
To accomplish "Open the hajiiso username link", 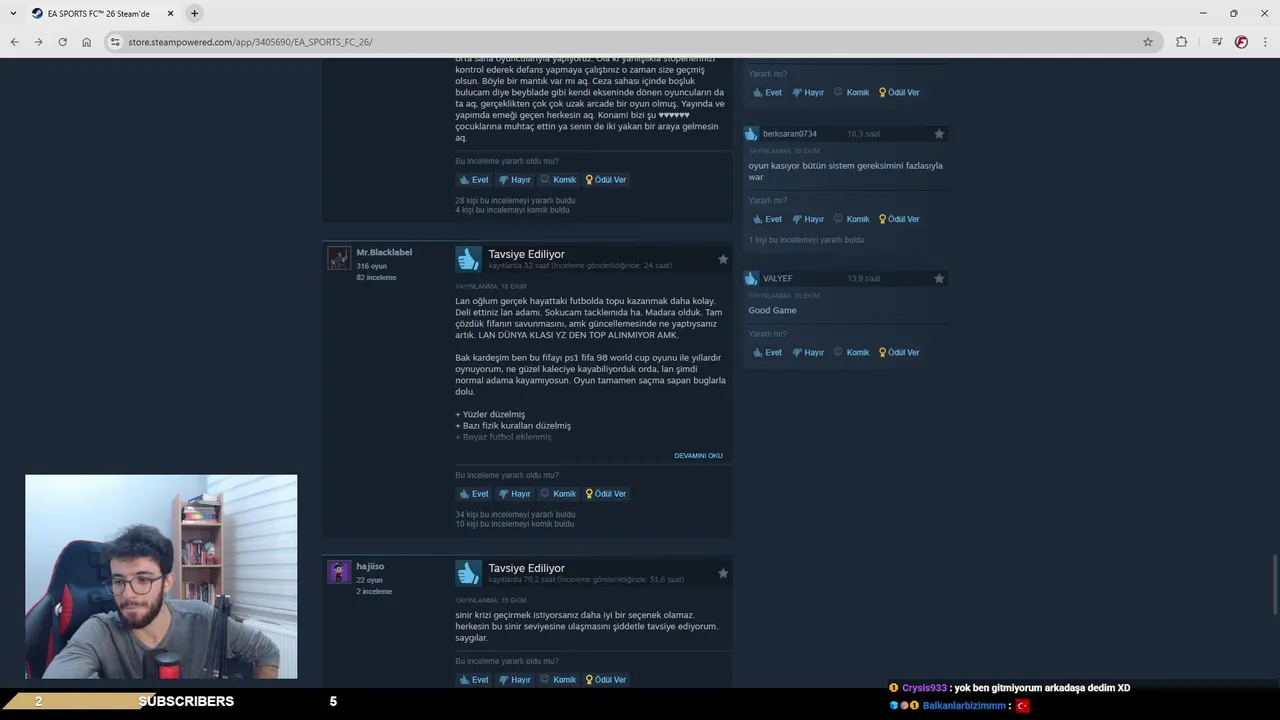I will click(x=370, y=567).
